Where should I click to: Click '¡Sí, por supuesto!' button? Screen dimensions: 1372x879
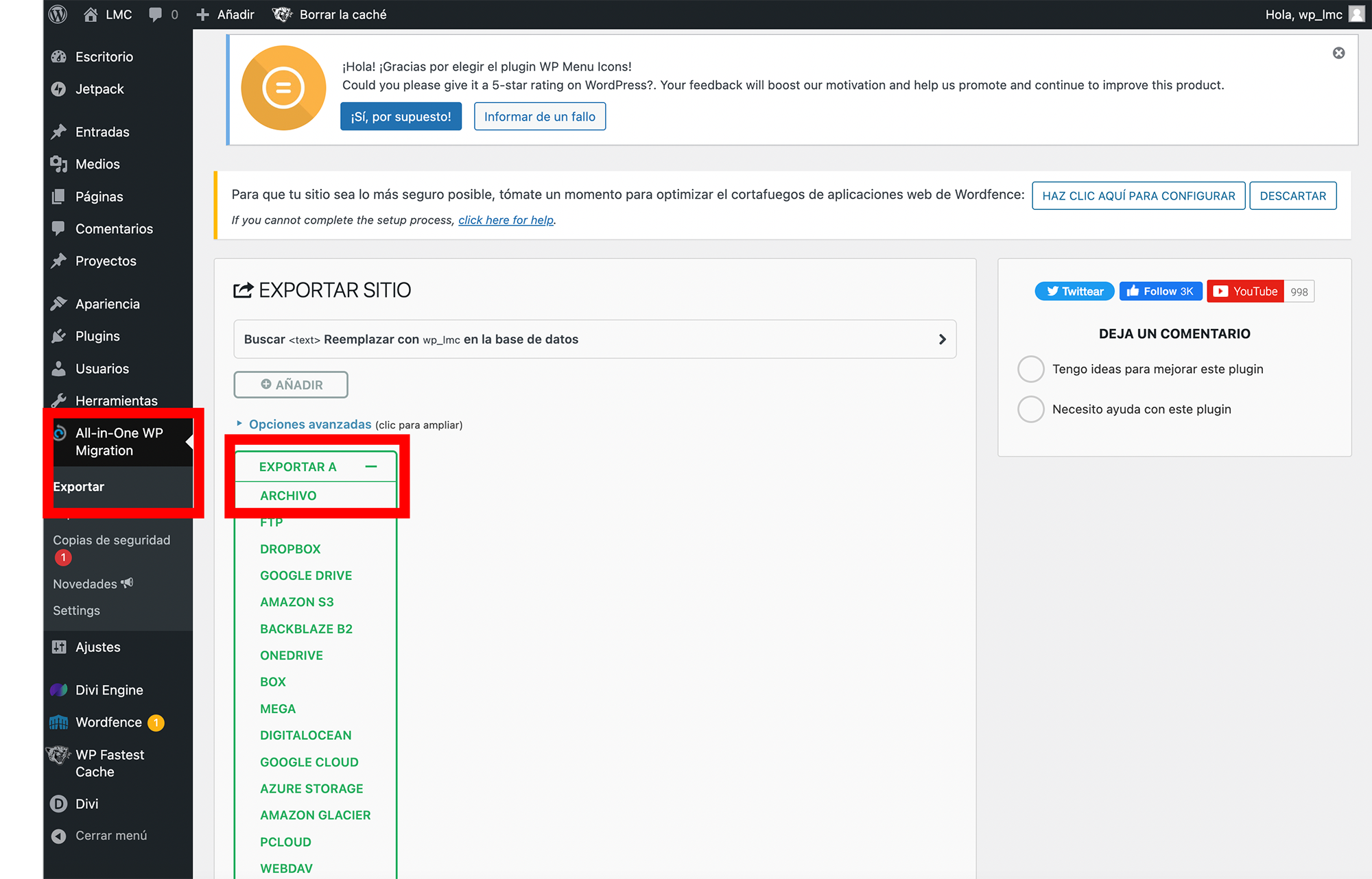coord(401,117)
